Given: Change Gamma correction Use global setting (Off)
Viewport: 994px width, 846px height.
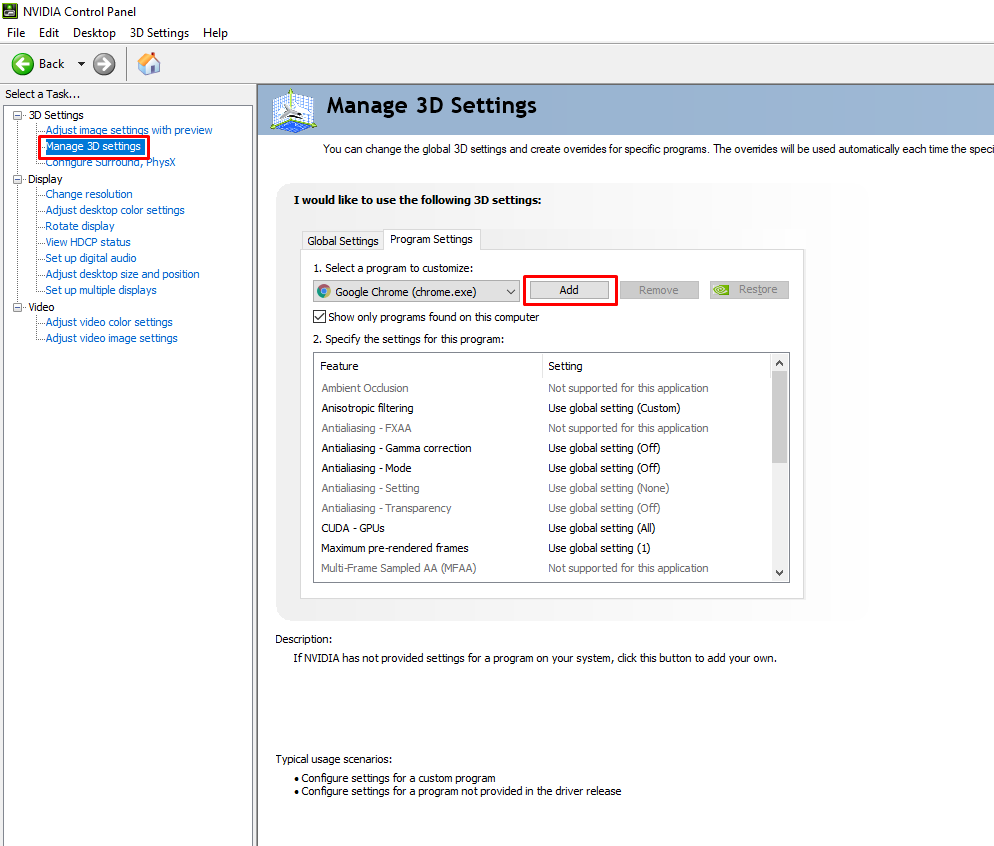Looking at the screenshot, I should point(604,448).
